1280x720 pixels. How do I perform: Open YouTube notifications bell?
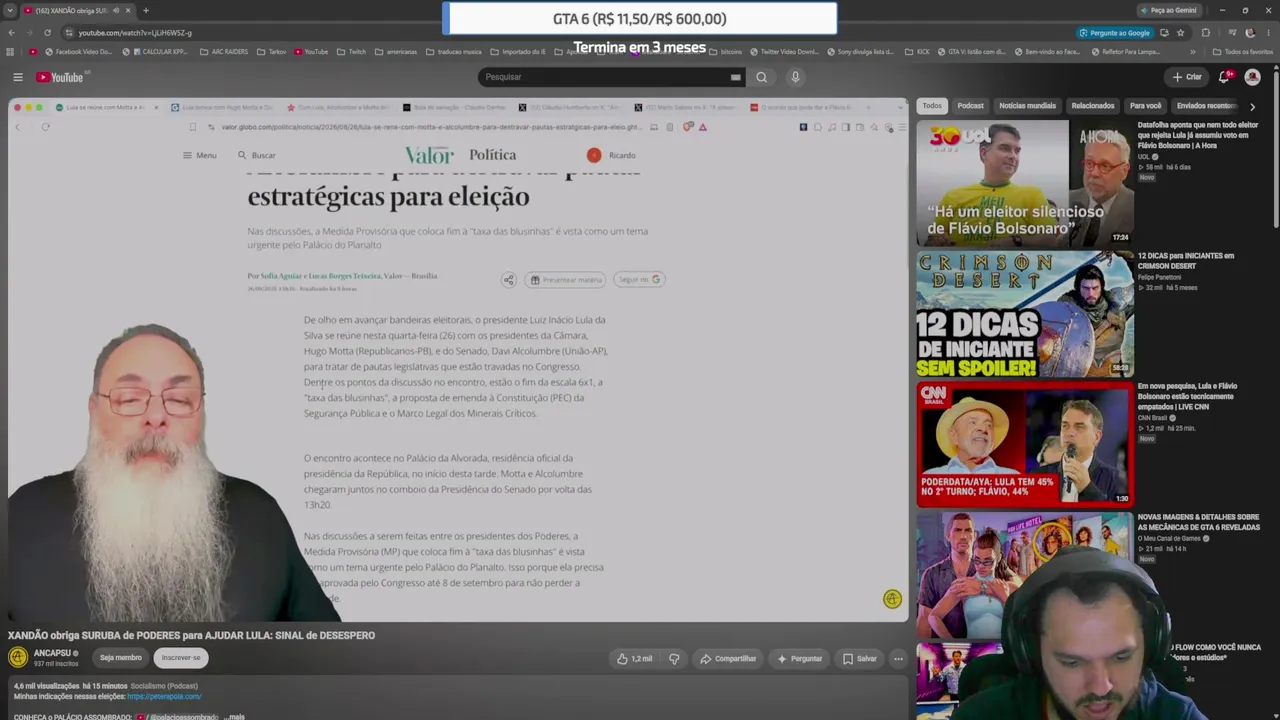tap(1224, 77)
